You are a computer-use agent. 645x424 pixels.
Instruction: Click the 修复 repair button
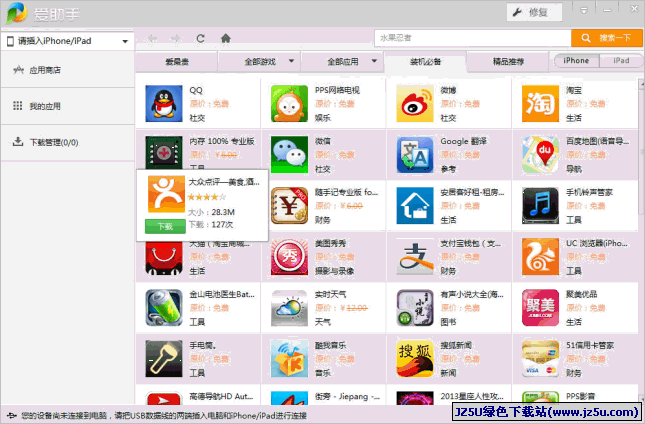coord(534,12)
